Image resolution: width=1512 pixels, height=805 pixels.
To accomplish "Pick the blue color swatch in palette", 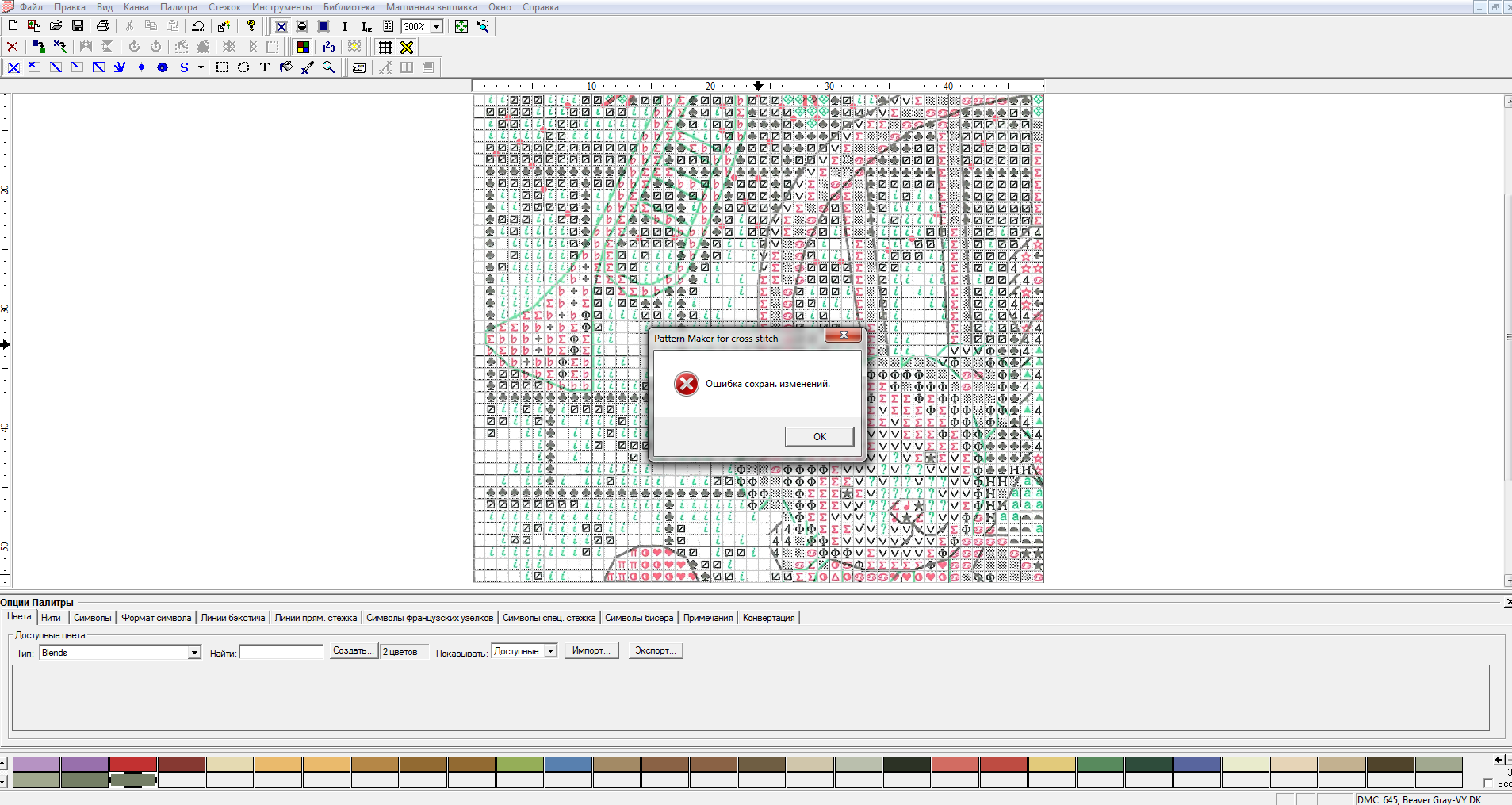I will click(x=568, y=764).
